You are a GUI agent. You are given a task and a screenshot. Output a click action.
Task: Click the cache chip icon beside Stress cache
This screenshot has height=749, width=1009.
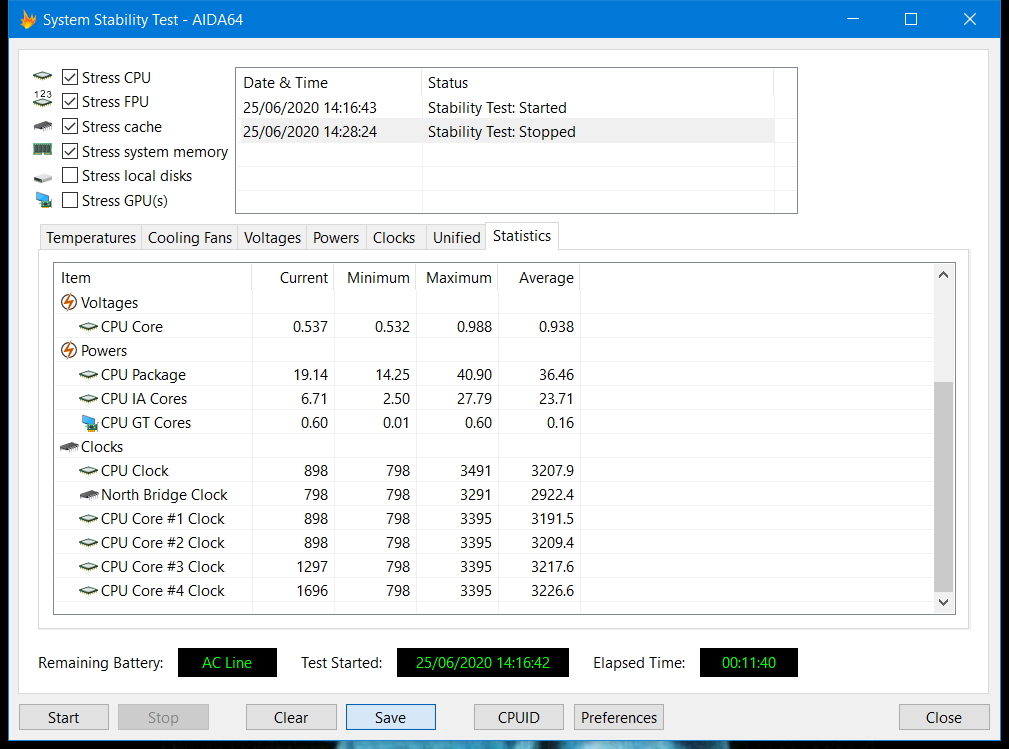42,126
